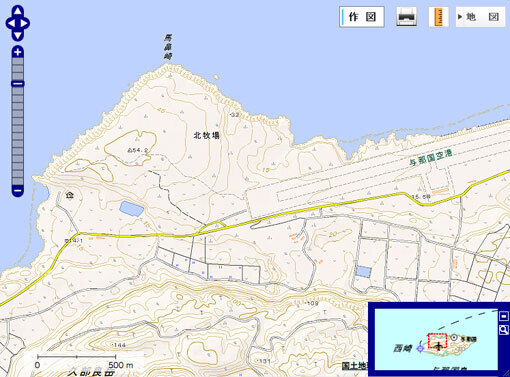
Task: Click the 馬鼻崎 cape label
Action: coord(168,47)
